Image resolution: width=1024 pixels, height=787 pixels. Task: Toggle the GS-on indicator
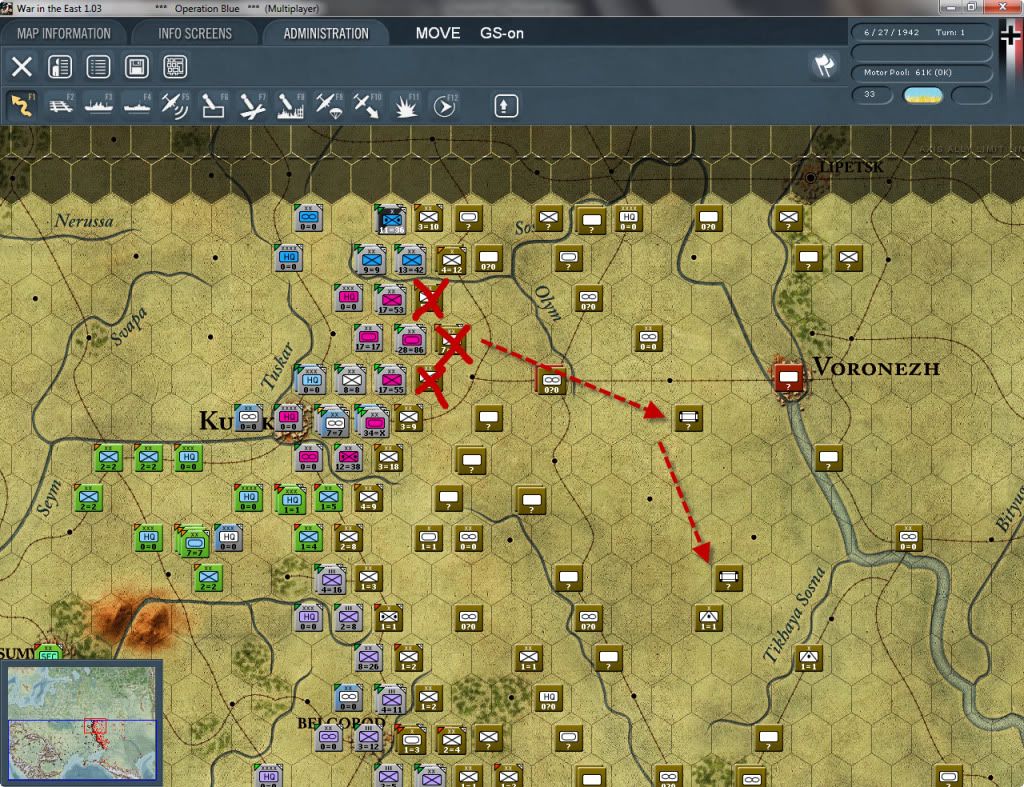pyautogui.click(x=502, y=33)
